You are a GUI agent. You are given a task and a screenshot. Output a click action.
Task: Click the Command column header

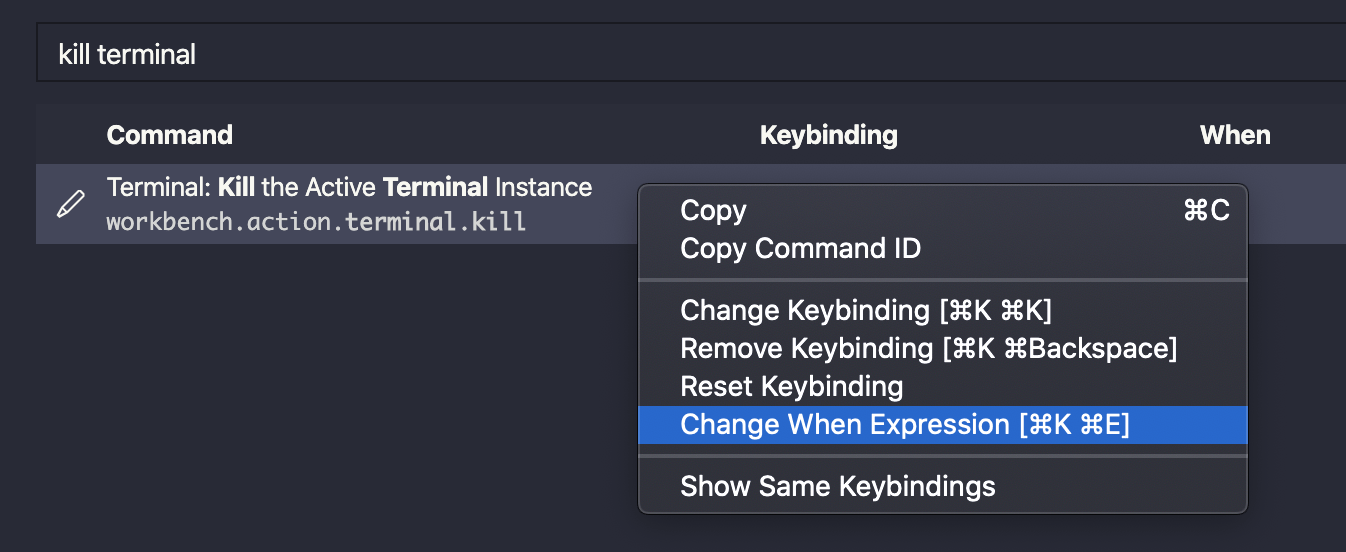[x=170, y=135]
